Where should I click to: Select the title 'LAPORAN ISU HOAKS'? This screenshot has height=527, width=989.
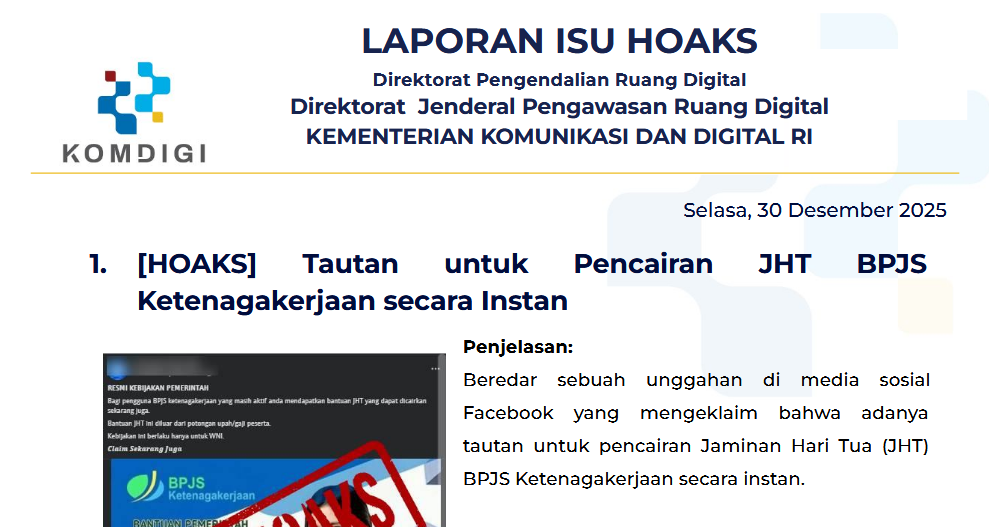[x=559, y=41]
